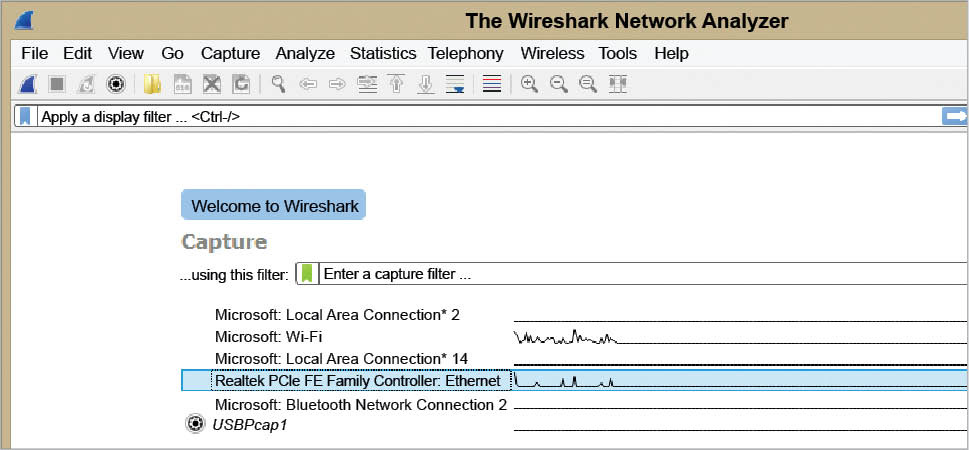This screenshot has height=450, width=969.
Task: Select the Microsoft: Wi-Fi interface
Action: click(268, 337)
